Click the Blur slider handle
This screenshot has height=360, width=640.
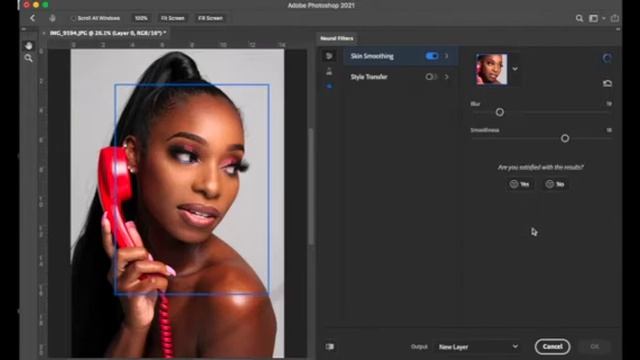click(x=500, y=112)
